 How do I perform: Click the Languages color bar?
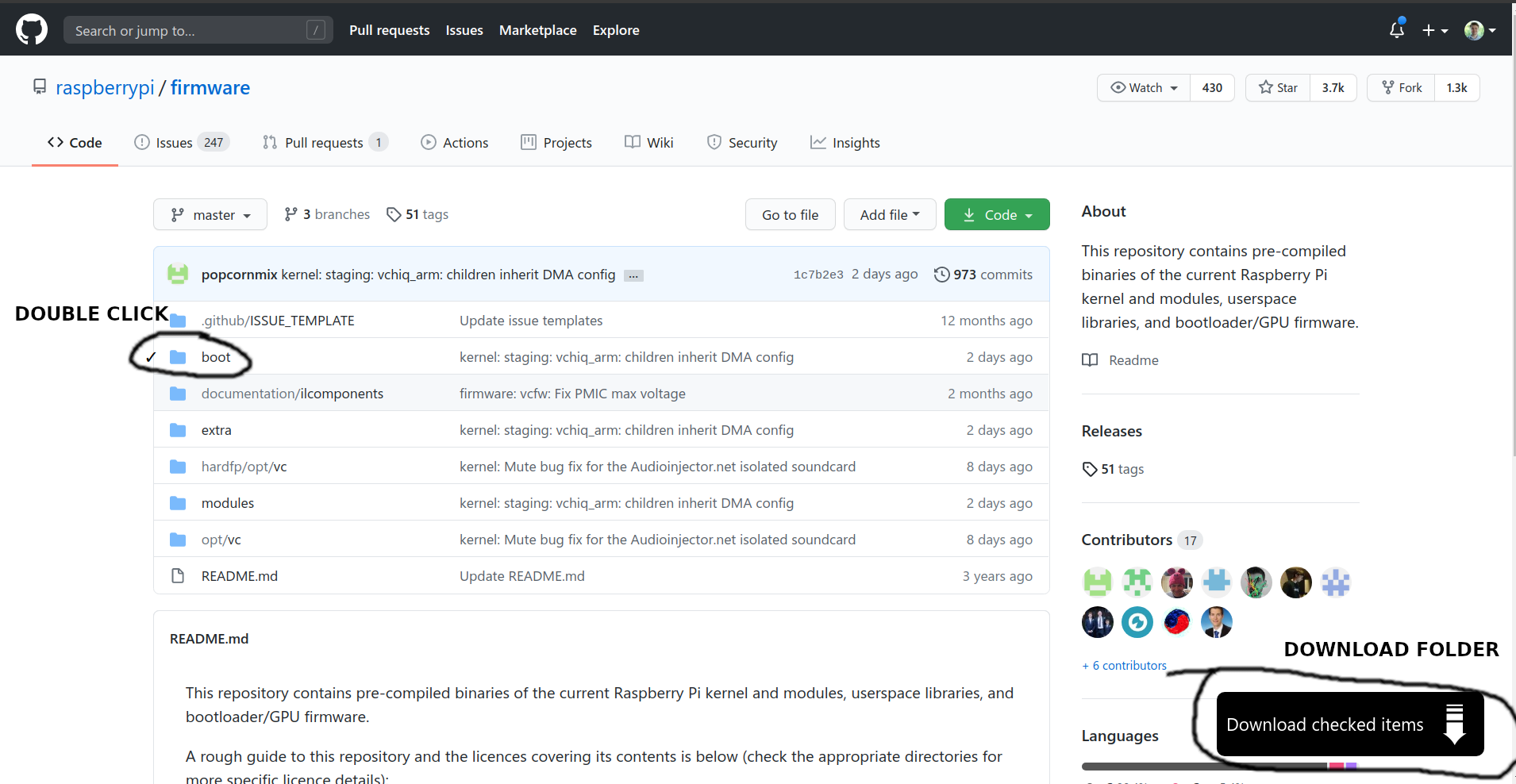click(x=1219, y=766)
